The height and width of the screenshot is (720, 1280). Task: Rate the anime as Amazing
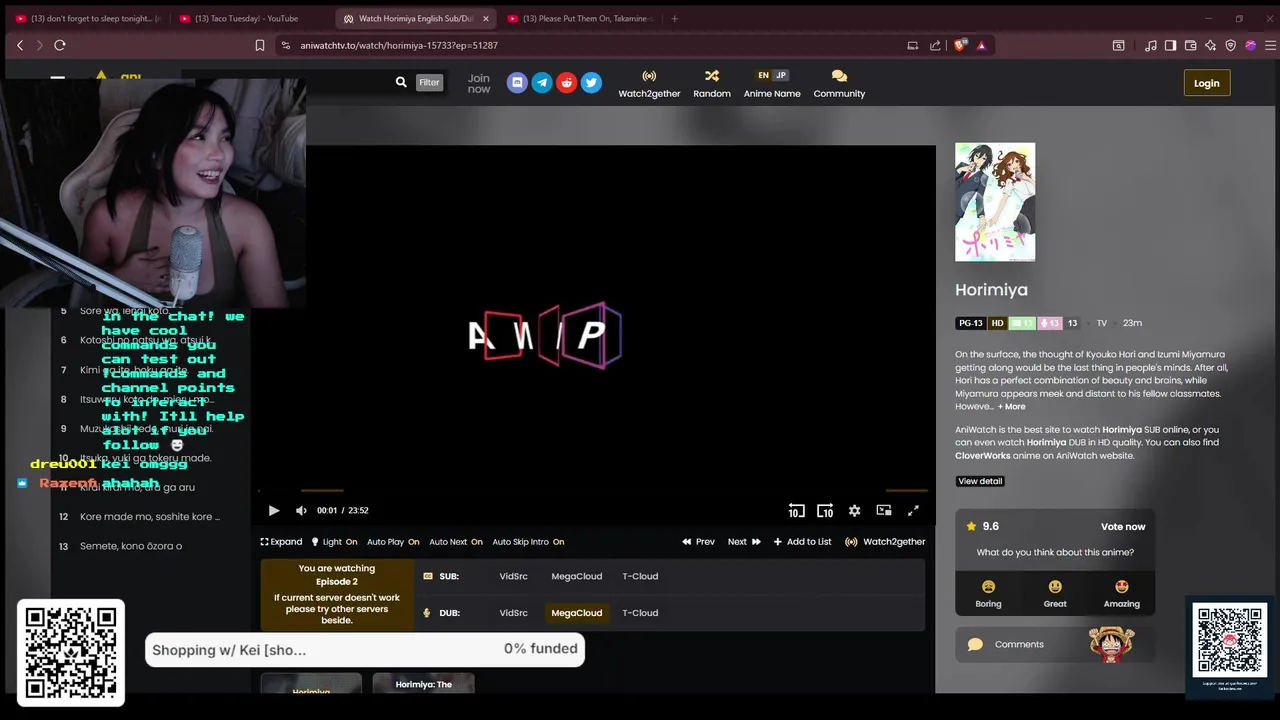pos(1121,594)
